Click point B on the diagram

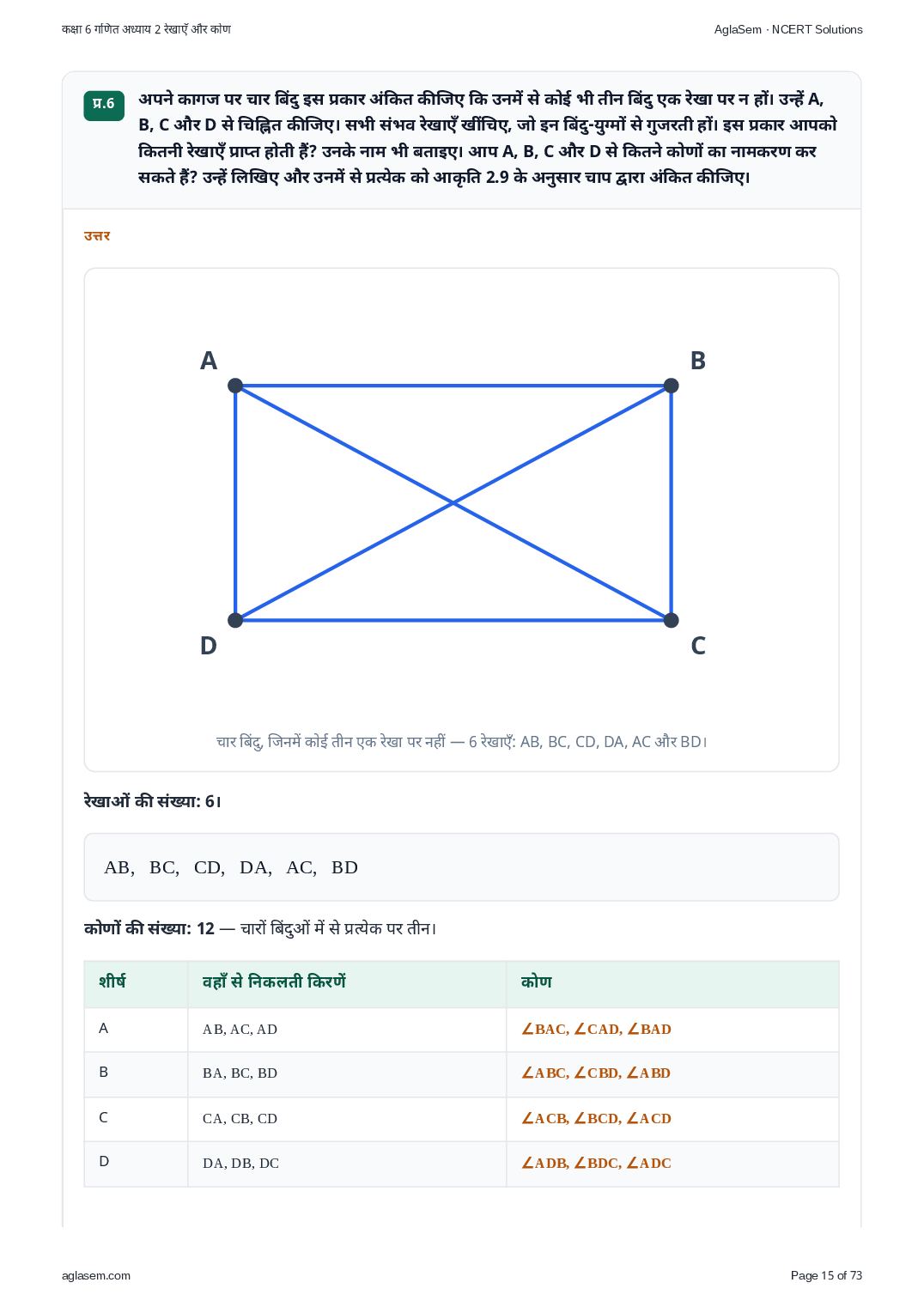click(672, 386)
